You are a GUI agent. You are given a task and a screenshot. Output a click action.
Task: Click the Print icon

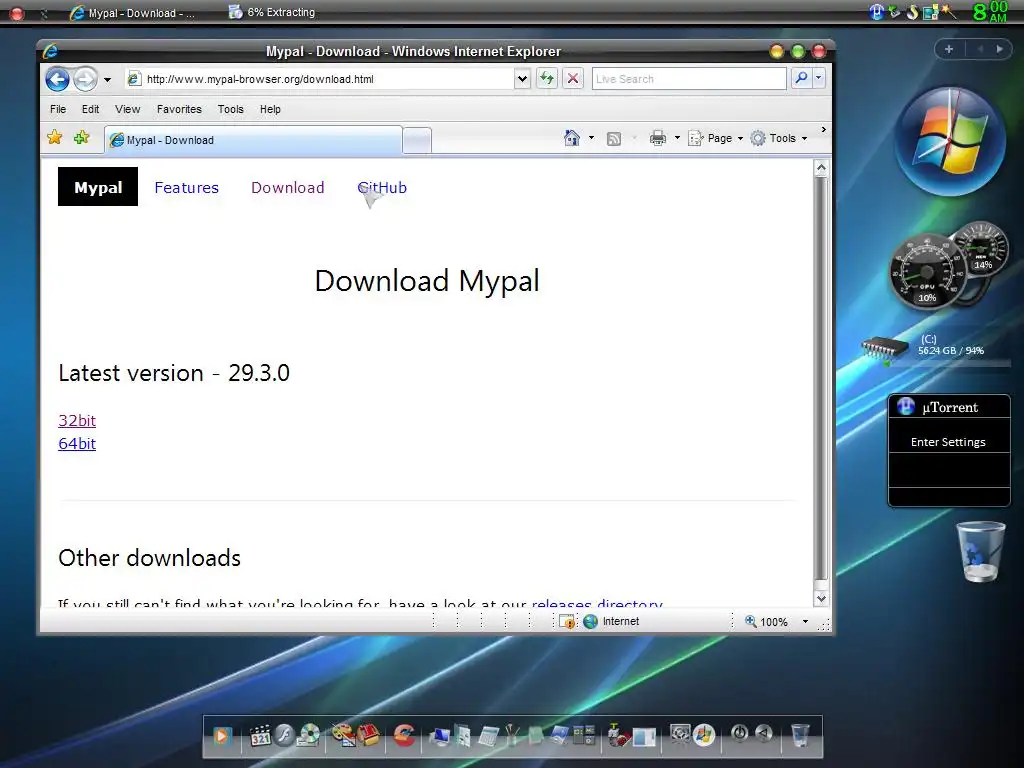pyautogui.click(x=658, y=138)
